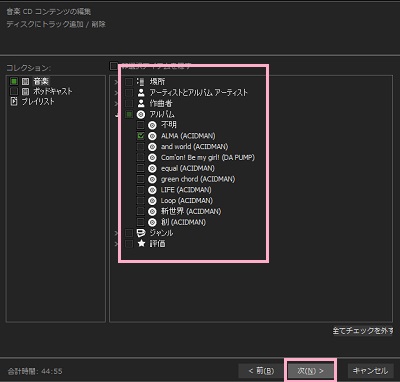
Task: Expand the 場所 tree node
Action: [116, 82]
